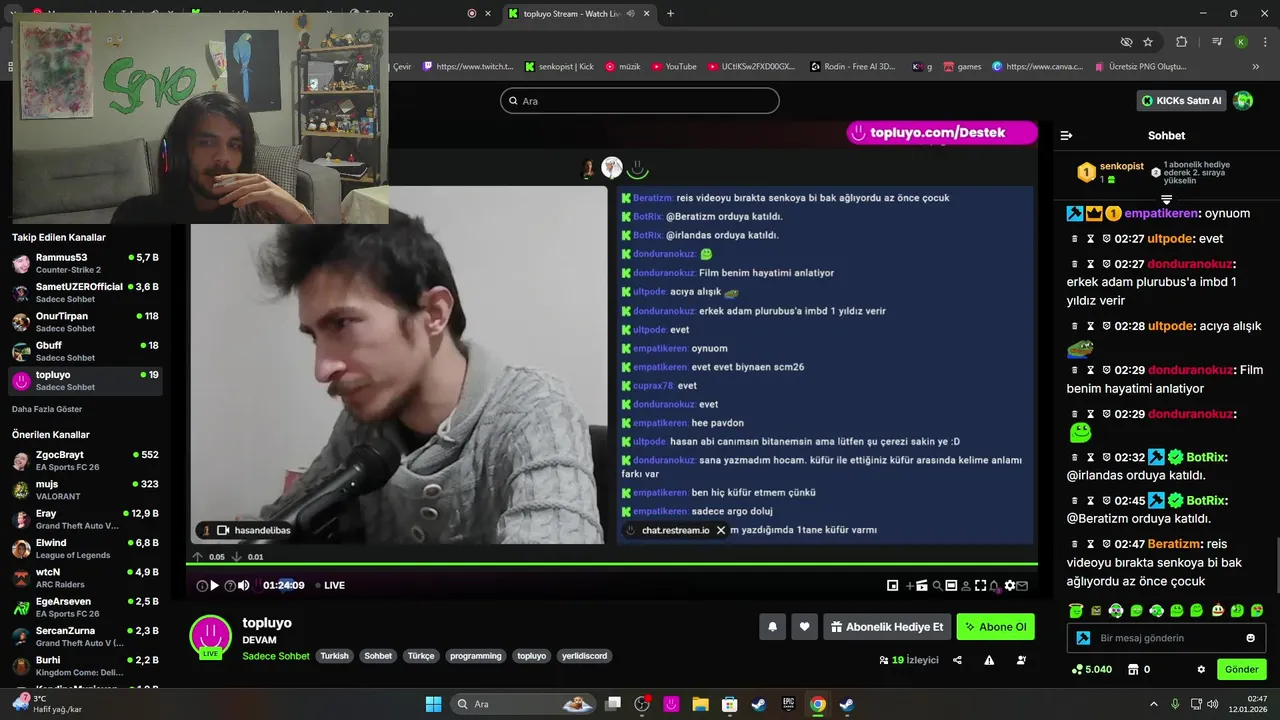Send chat message with Gönder
The image size is (1280, 720).
click(x=1242, y=669)
